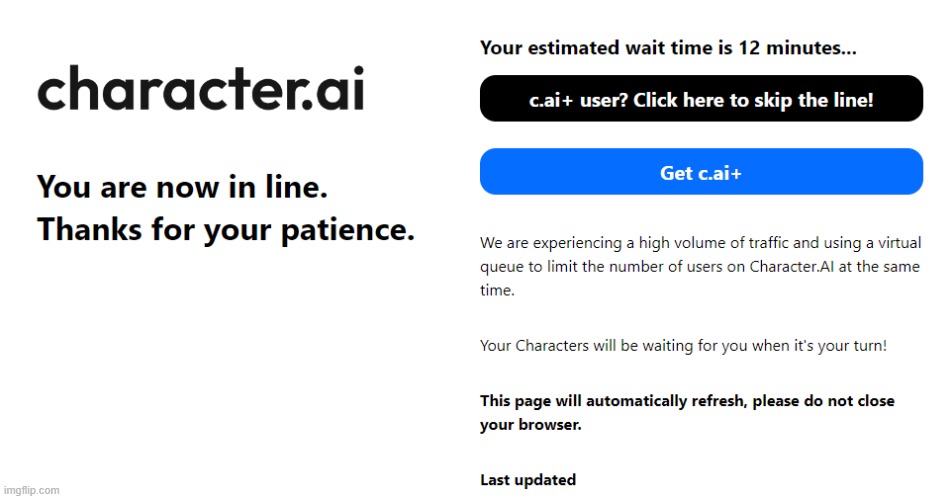Viewport: 952px width, 499px height.
Task: Click the 'Character.AI' word in the paragraph
Action: point(792,266)
